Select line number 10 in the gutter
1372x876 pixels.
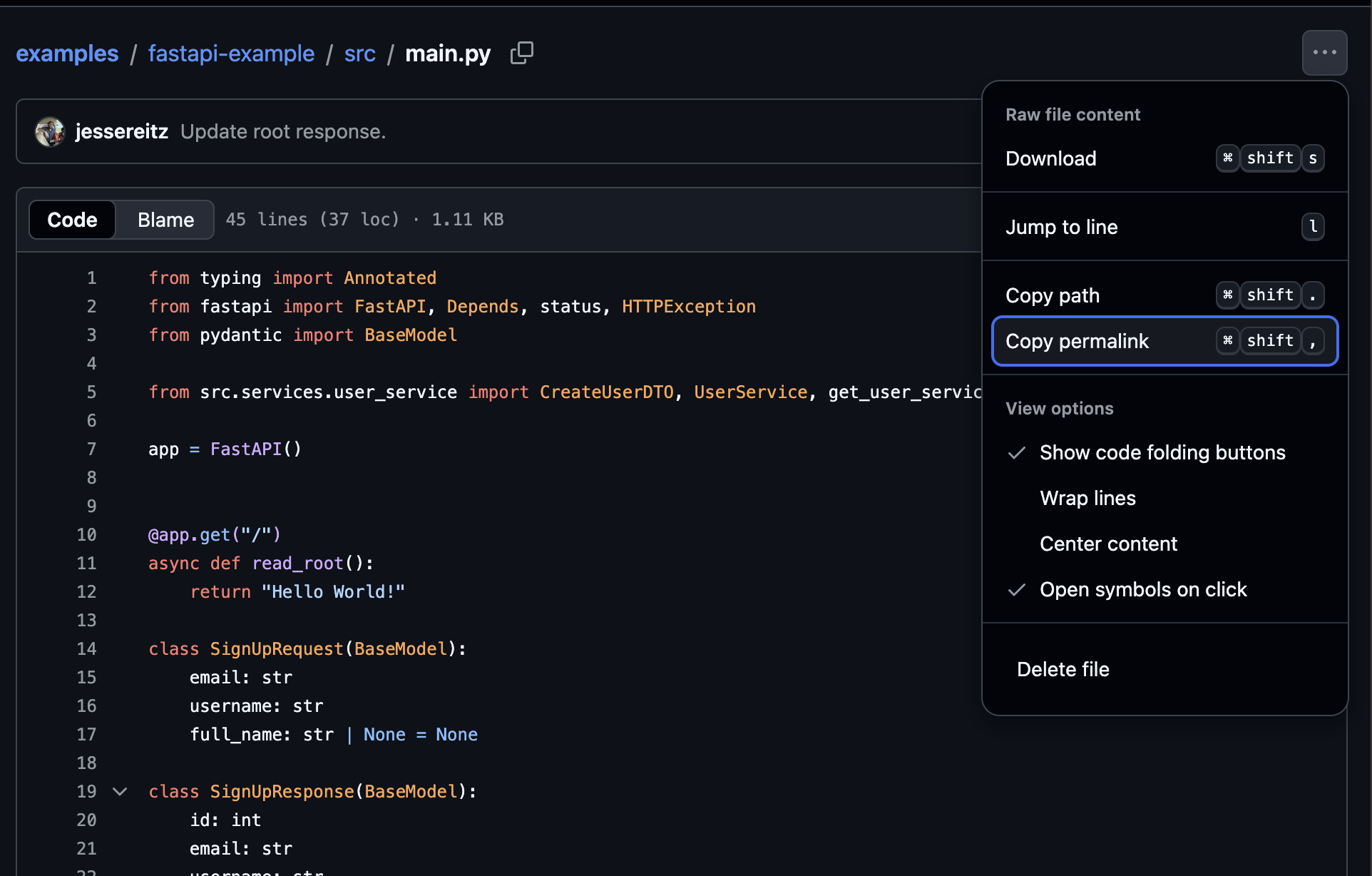pyautogui.click(x=86, y=534)
